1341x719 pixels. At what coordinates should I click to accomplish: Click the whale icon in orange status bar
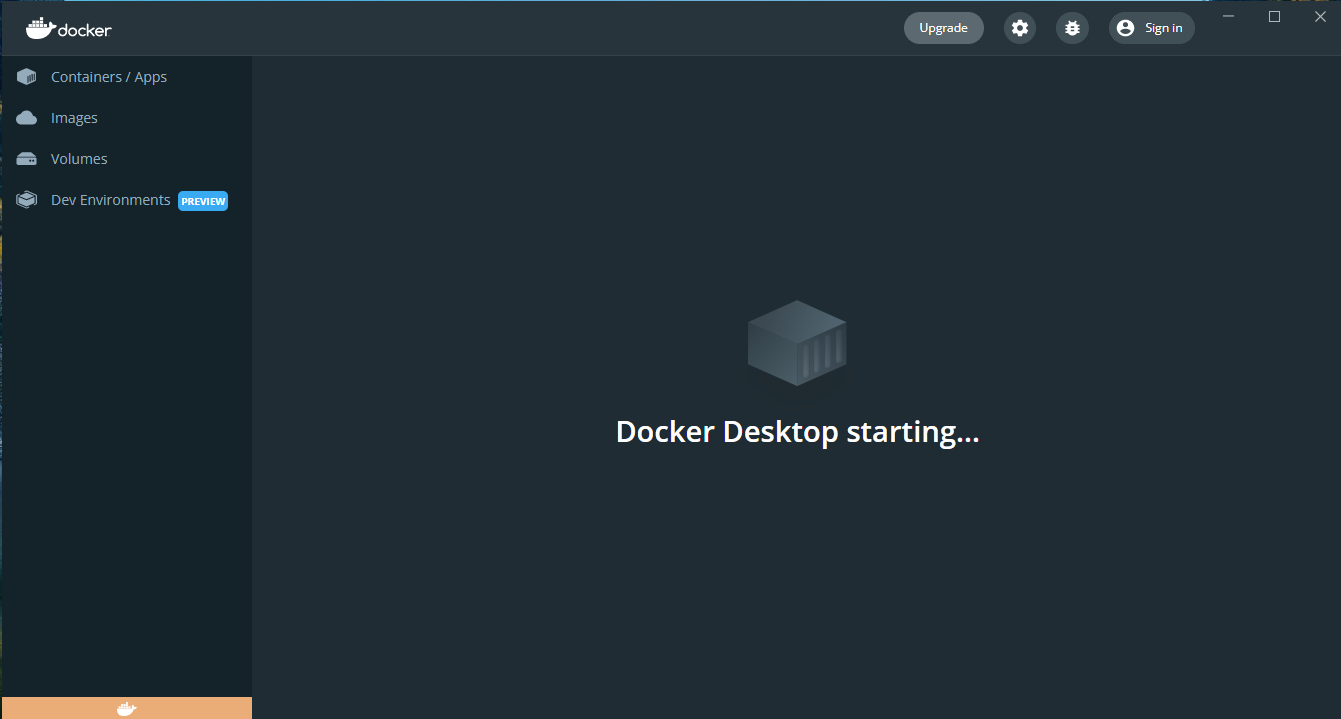[126, 709]
